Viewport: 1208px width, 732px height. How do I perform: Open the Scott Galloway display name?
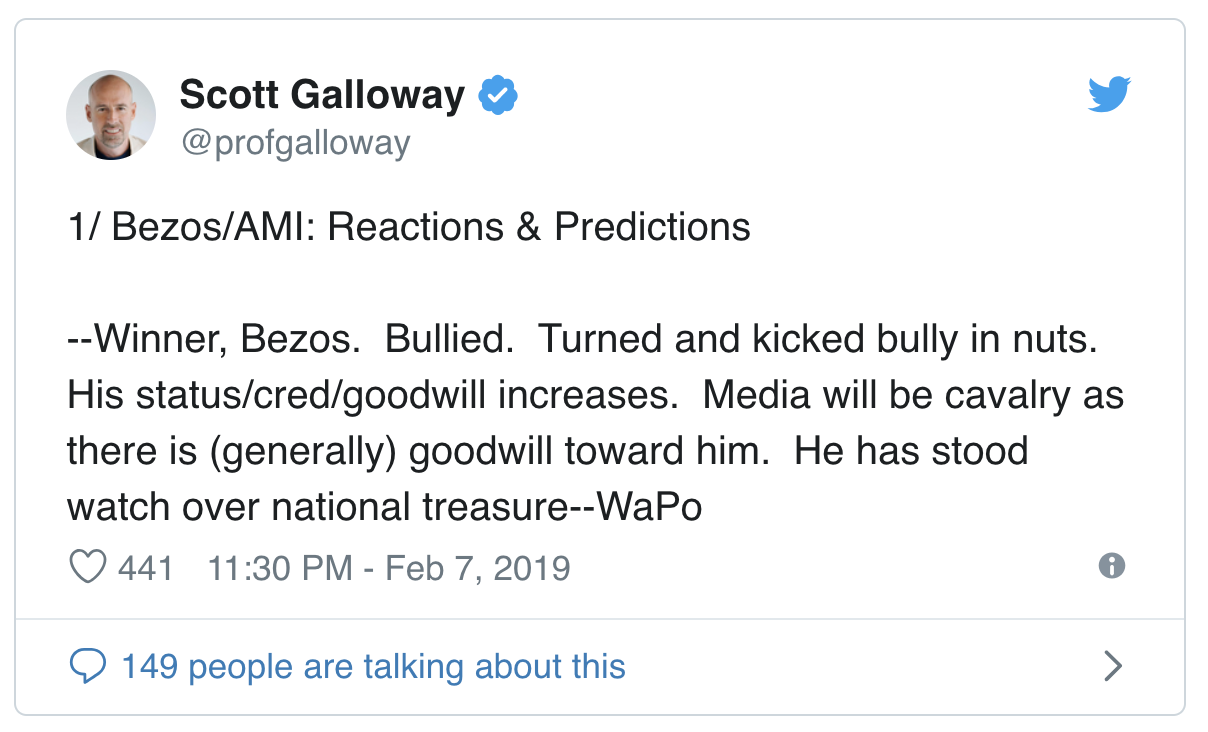pos(322,95)
